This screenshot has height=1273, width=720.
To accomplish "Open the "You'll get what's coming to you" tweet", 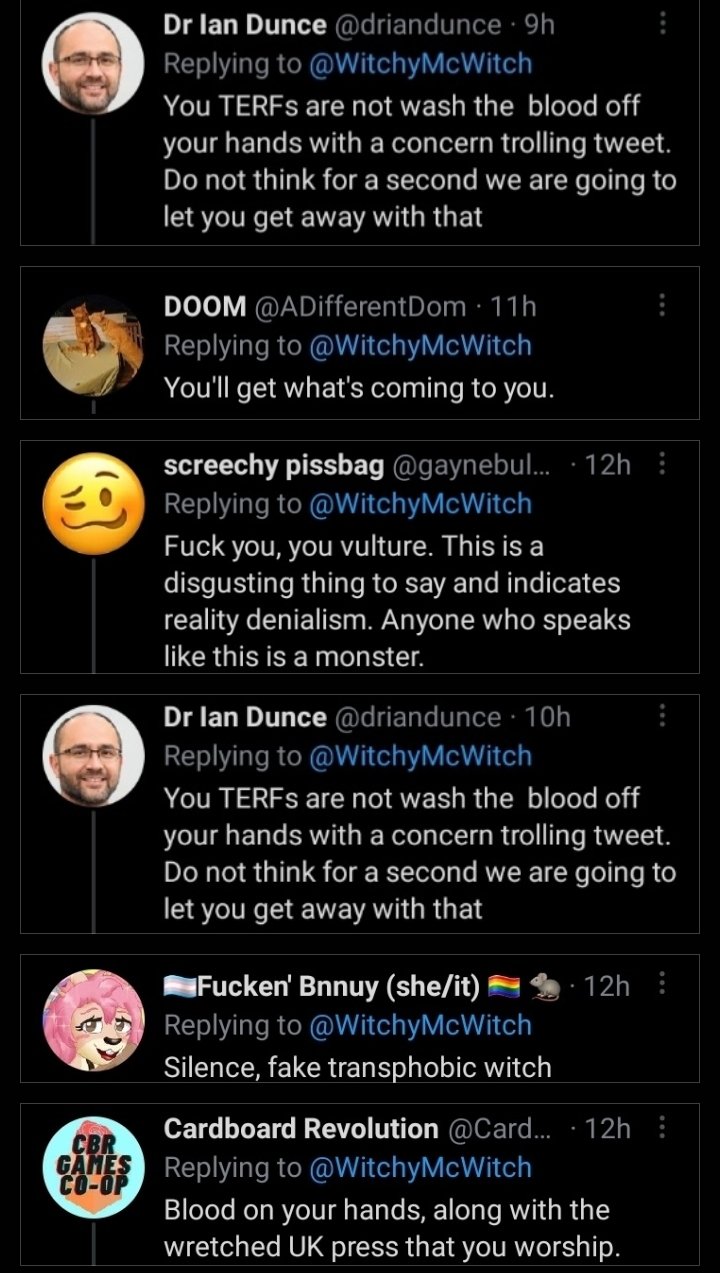I will coord(358,388).
